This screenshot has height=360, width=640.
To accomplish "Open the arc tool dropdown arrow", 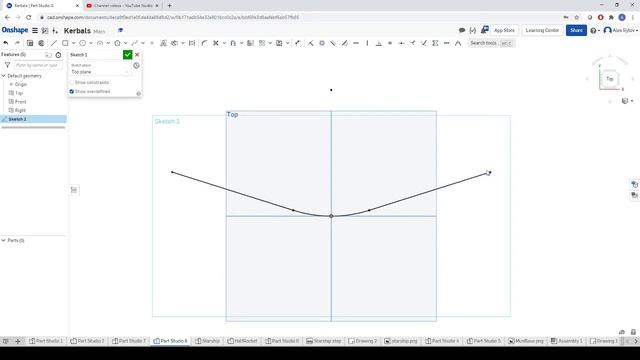I will click(x=109, y=43).
